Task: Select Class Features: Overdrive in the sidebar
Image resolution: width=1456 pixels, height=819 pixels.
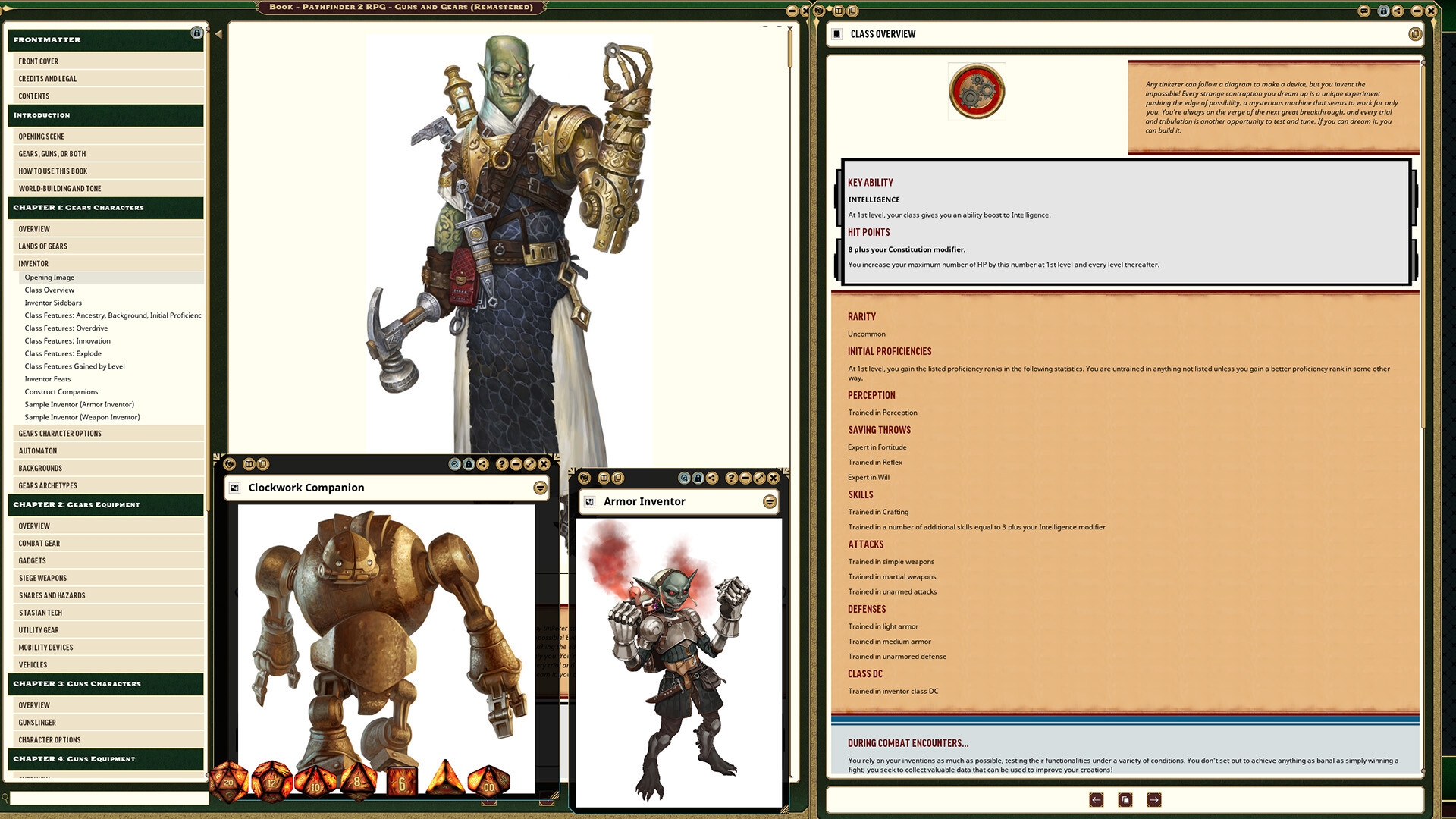Action: coord(66,328)
